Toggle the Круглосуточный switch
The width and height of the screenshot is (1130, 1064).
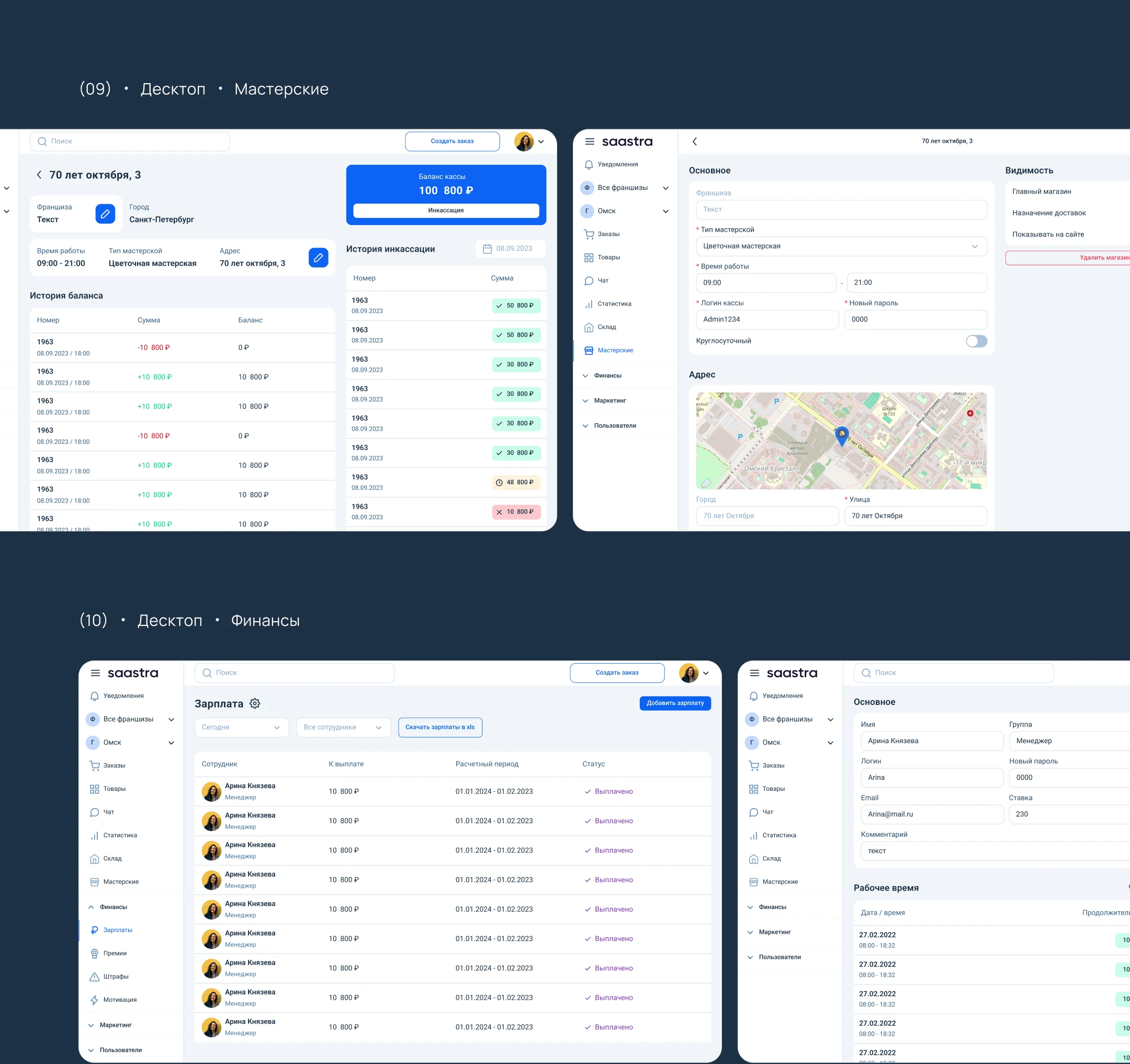(x=976, y=341)
